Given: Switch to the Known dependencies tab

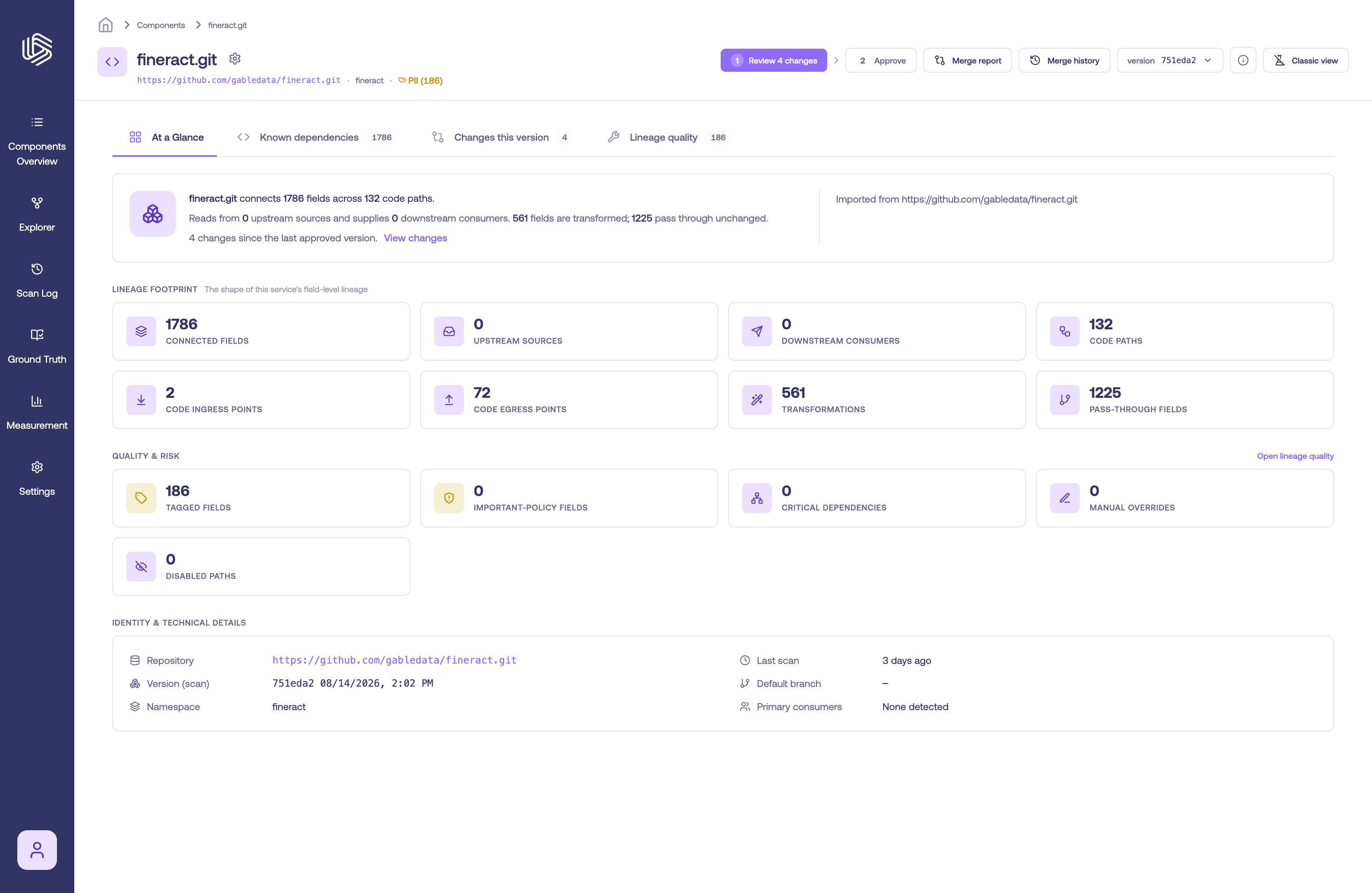Looking at the screenshot, I should pos(316,137).
